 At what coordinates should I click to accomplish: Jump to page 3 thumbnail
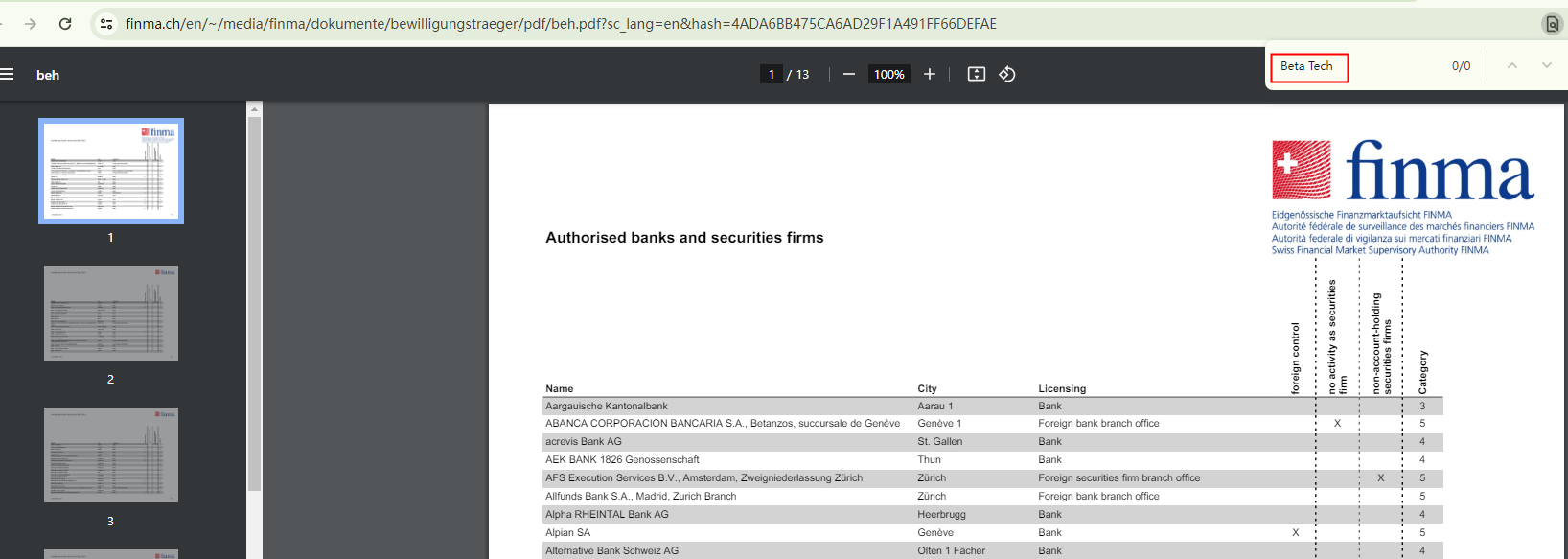click(x=111, y=455)
